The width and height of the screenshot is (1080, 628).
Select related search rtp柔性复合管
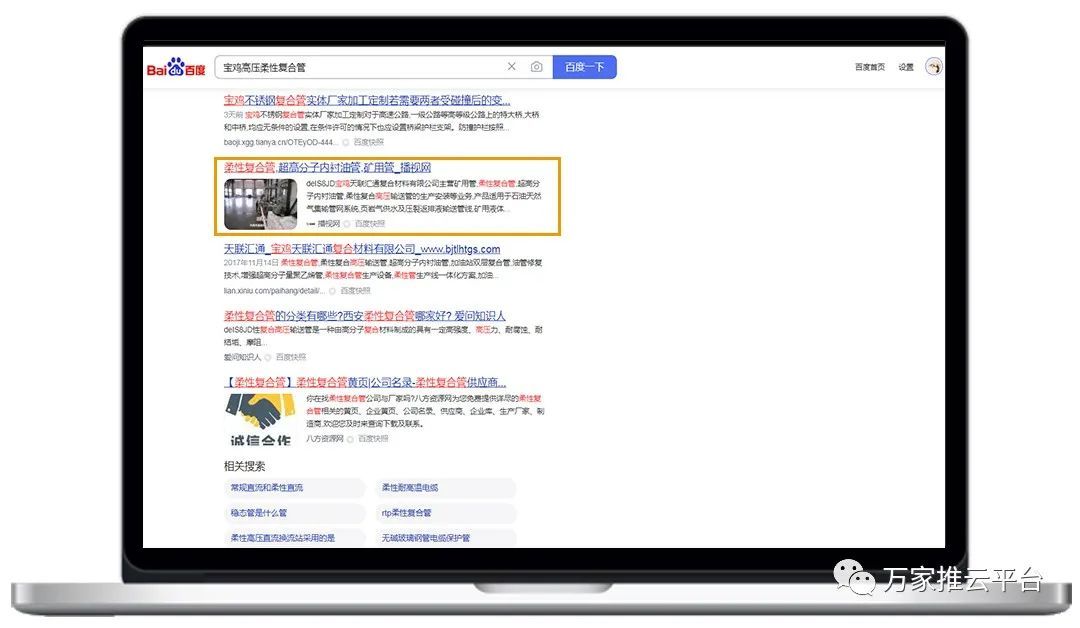[x=406, y=513]
